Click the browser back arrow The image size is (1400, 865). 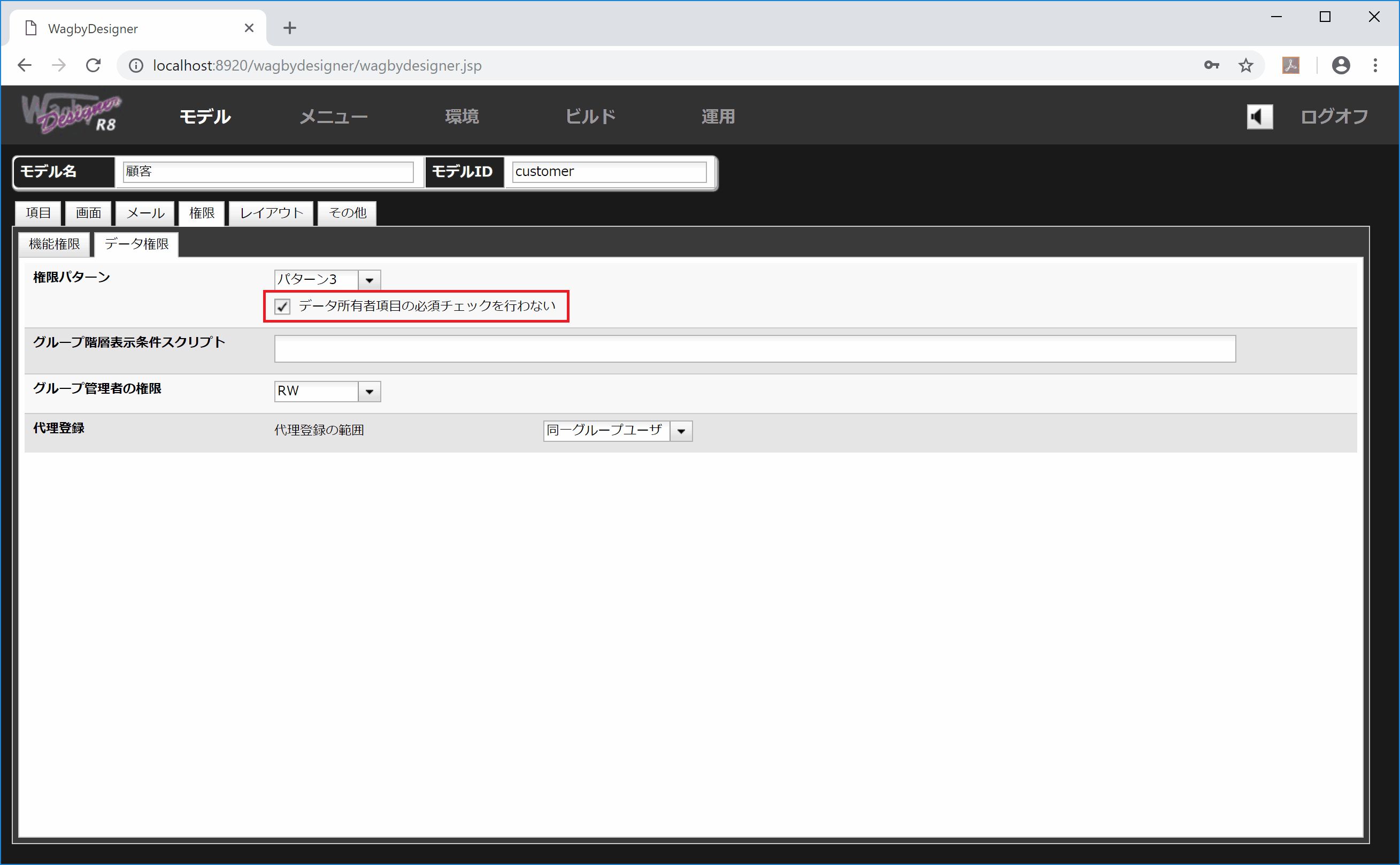tap(25, 65)
